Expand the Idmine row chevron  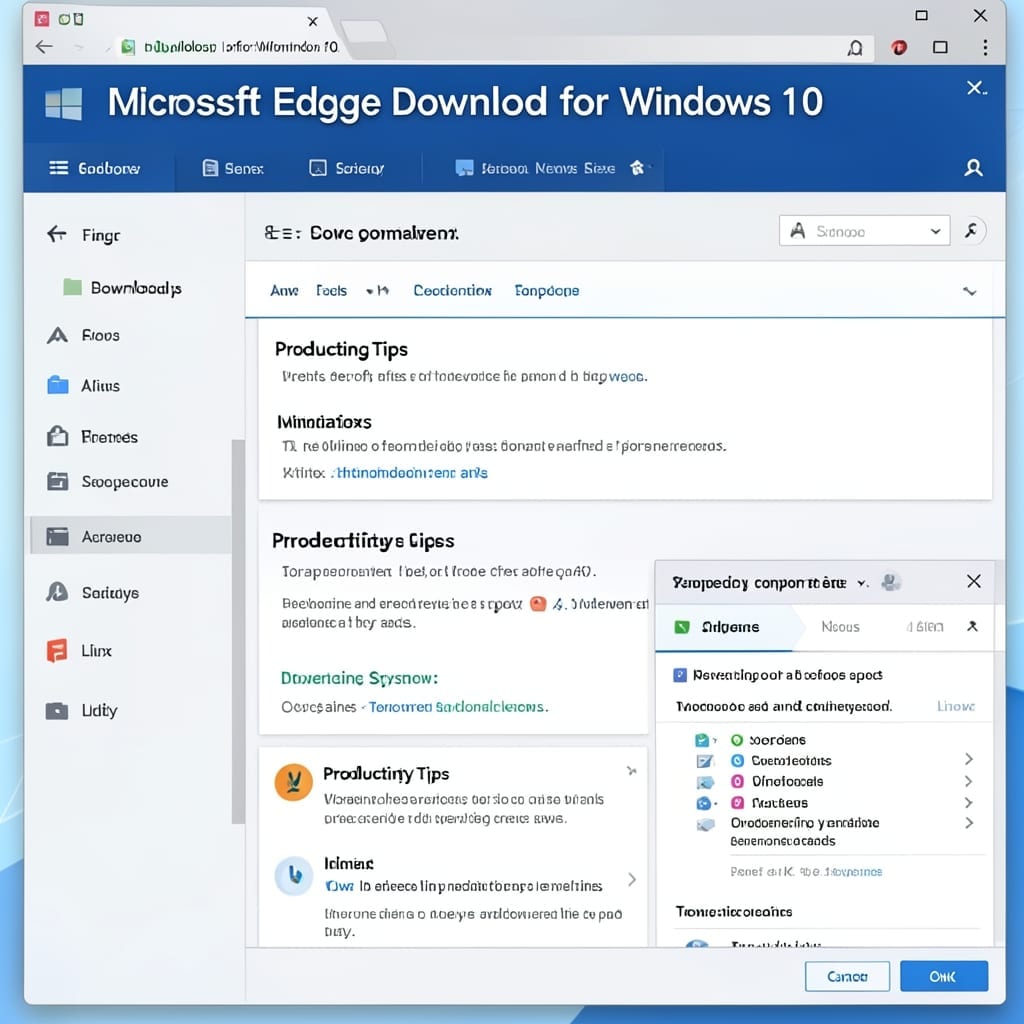pyautogui.click(x=632, y=879)
